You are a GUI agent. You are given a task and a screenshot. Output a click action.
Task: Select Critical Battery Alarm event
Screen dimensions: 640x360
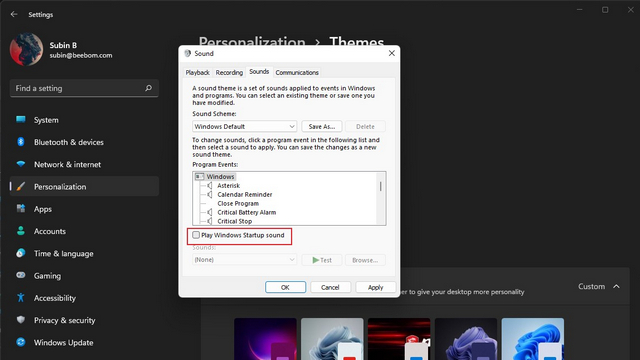pyautogui.click(x=247, y=212)
